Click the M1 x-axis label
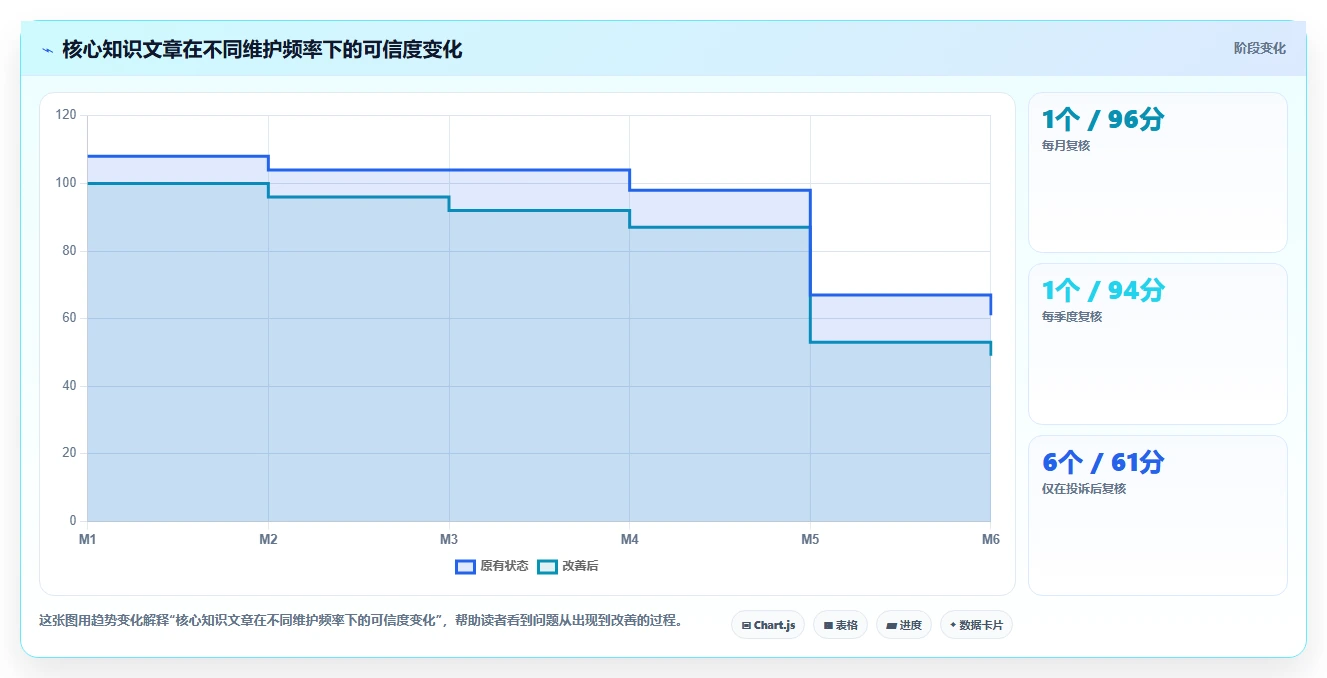 (x=87, y=539)
